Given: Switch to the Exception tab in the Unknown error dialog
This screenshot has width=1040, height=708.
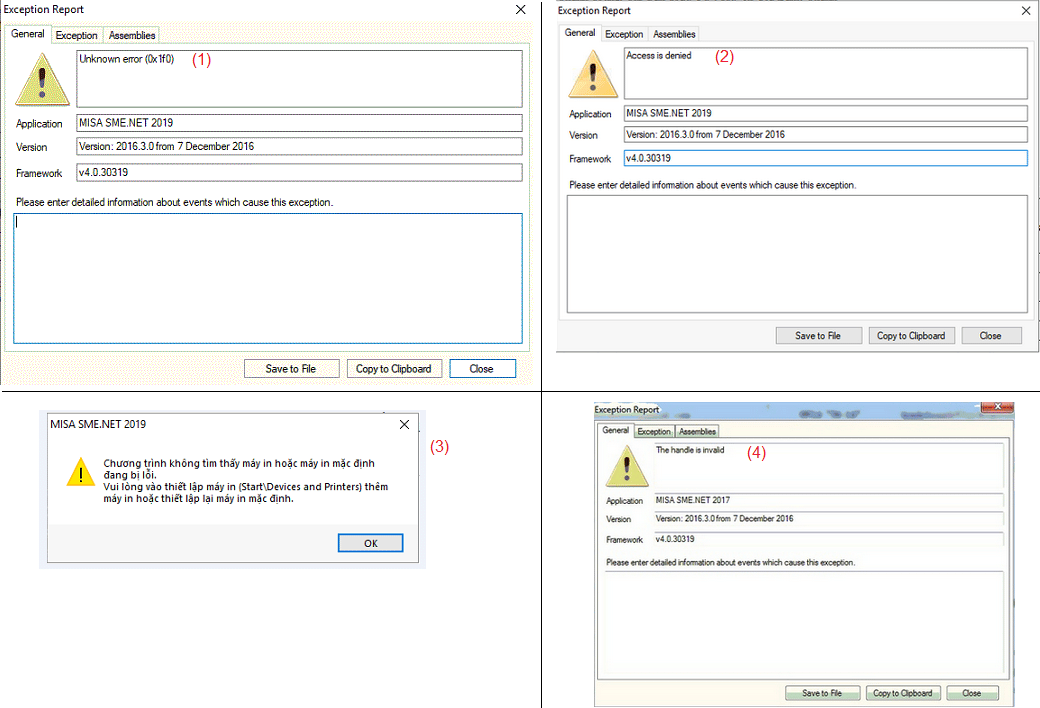Looking at the screenshot, I should pos(76,35).
